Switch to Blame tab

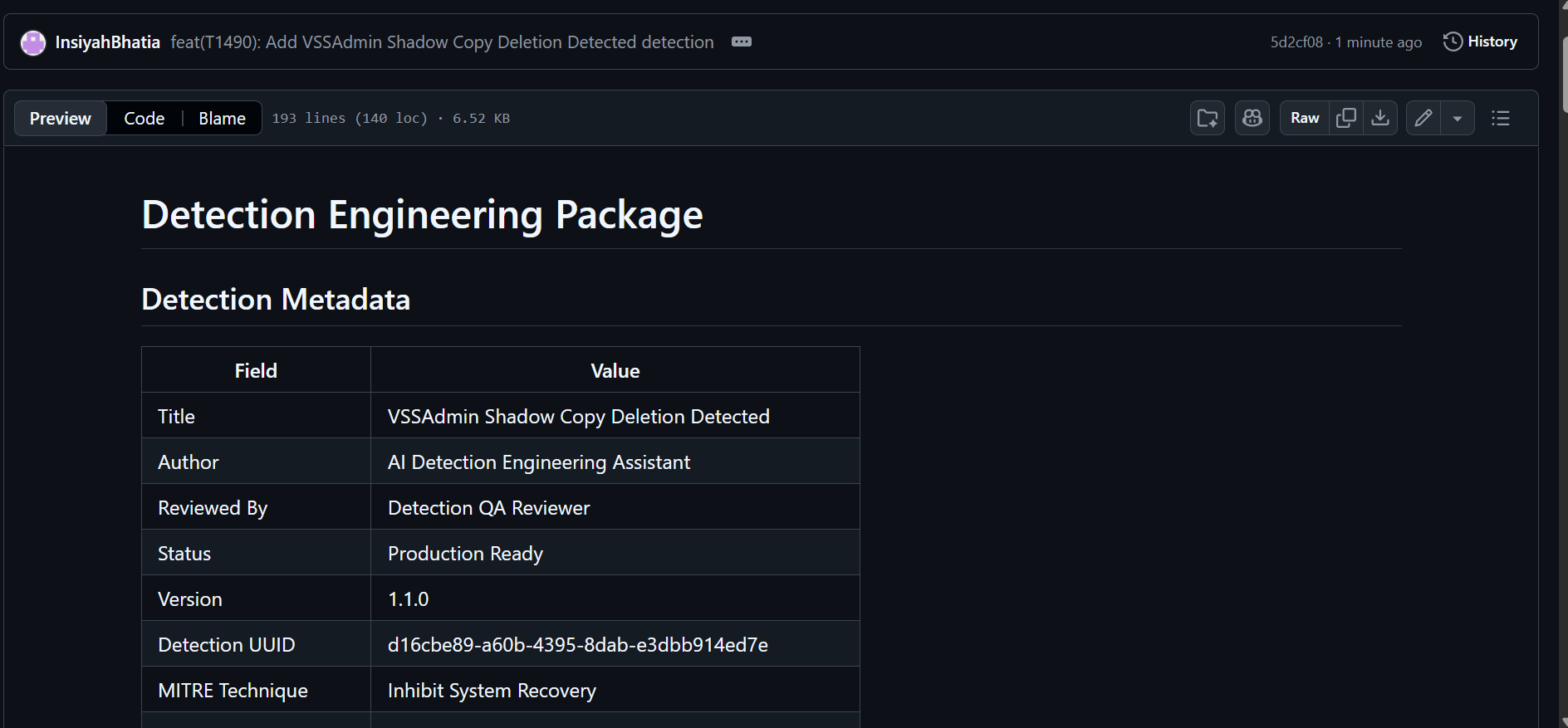click(x=222, y=118)
